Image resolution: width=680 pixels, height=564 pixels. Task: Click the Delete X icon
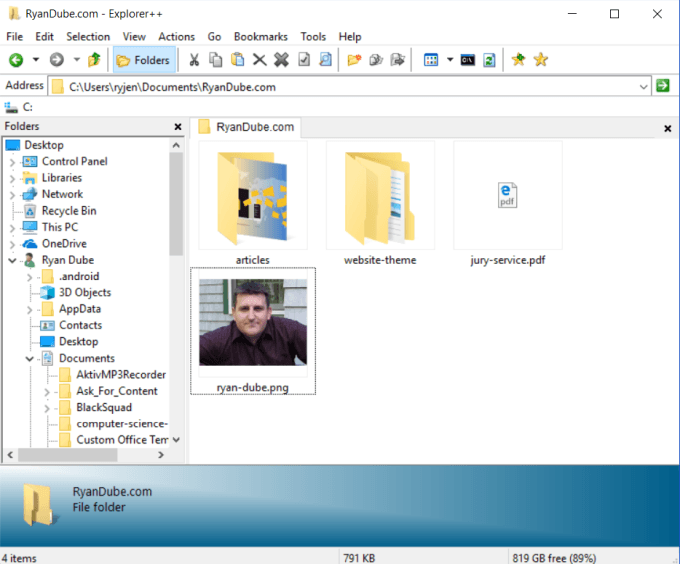click(259, 60)
